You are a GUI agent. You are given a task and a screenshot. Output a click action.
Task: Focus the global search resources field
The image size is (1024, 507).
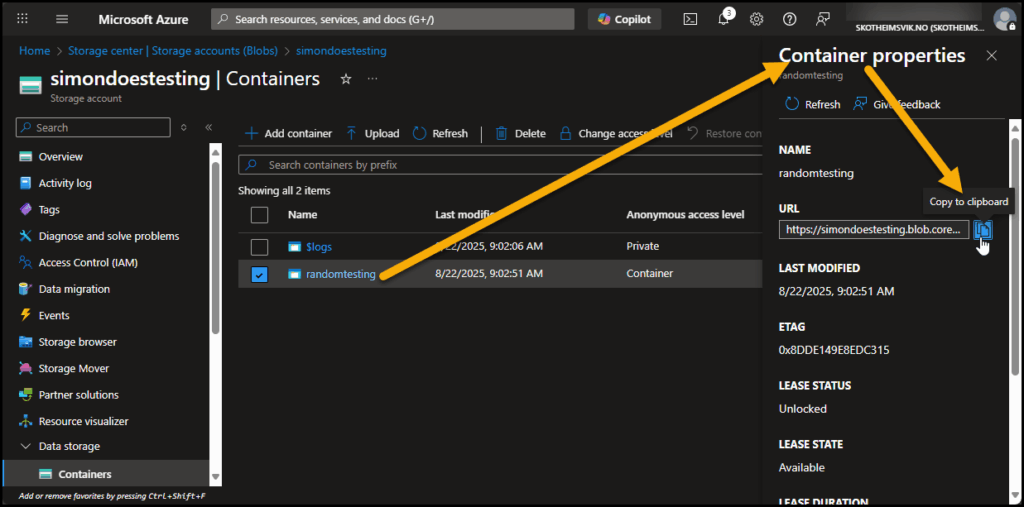coord(392,19)
